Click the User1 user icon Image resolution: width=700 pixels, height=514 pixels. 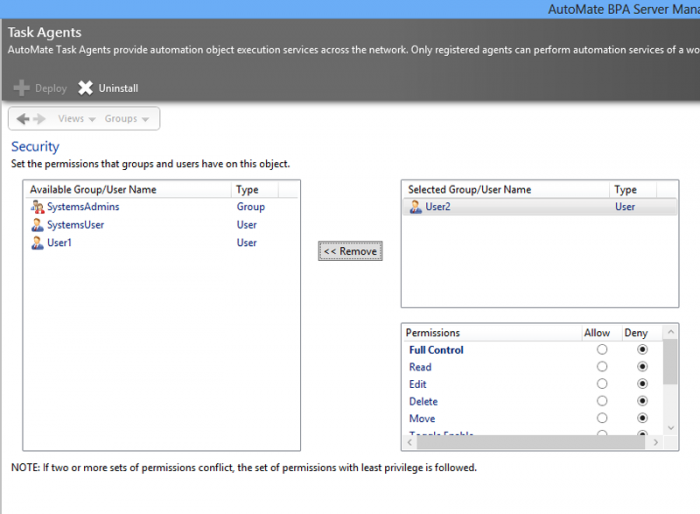tap(38, 243)
